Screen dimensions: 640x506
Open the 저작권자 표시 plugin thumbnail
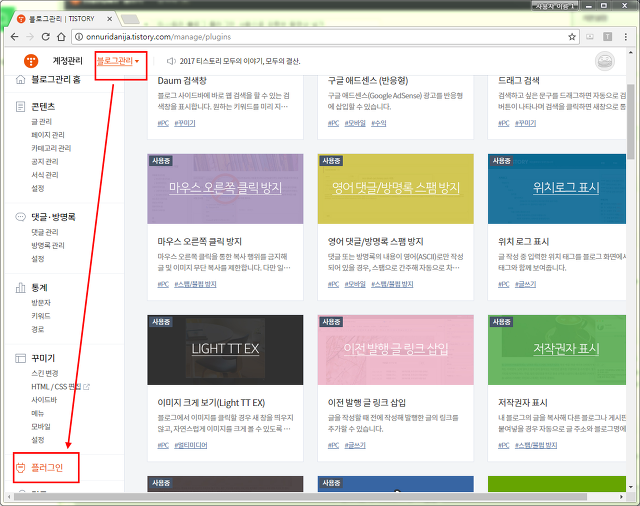click(557, 350)
